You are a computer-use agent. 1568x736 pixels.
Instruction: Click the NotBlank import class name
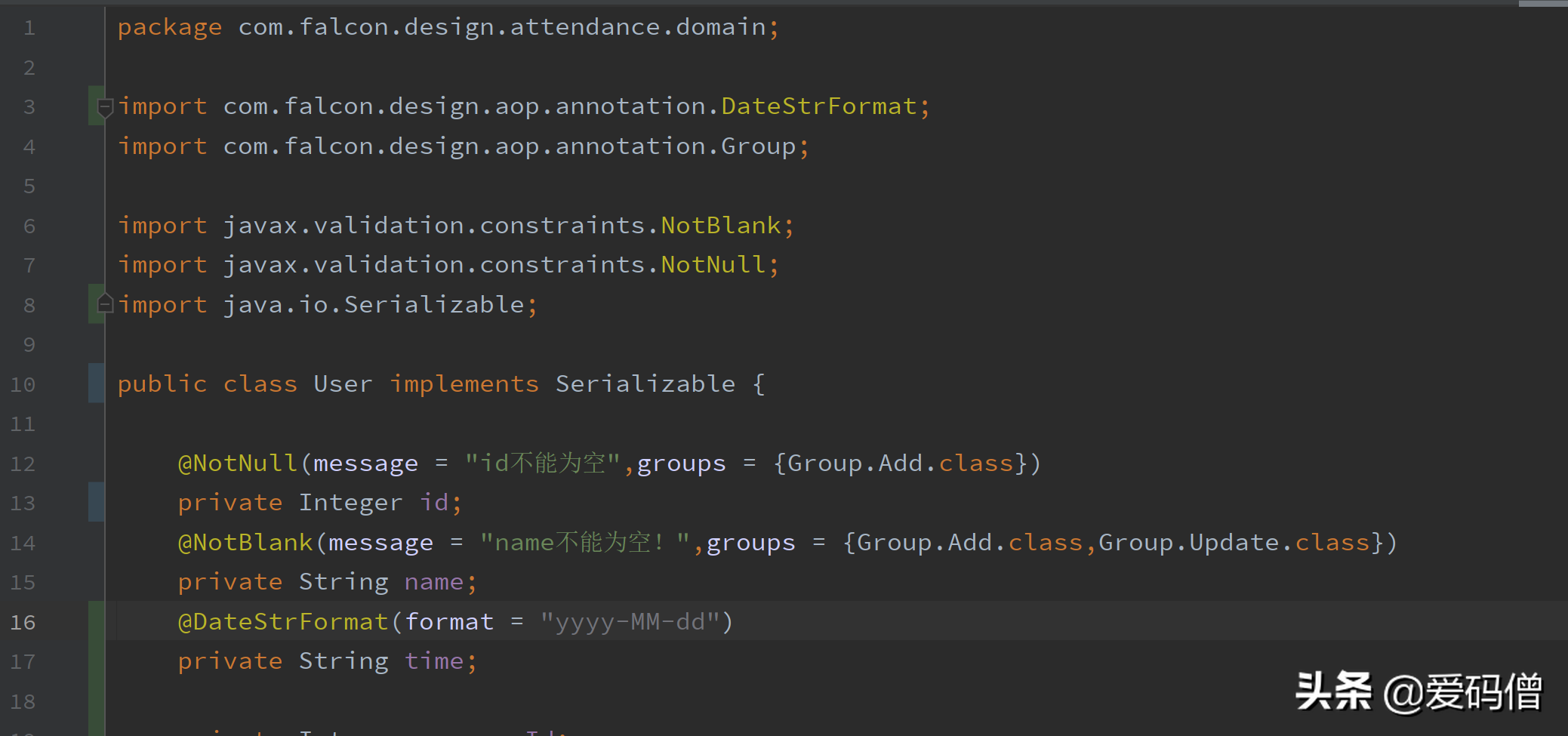pos(721,226)
